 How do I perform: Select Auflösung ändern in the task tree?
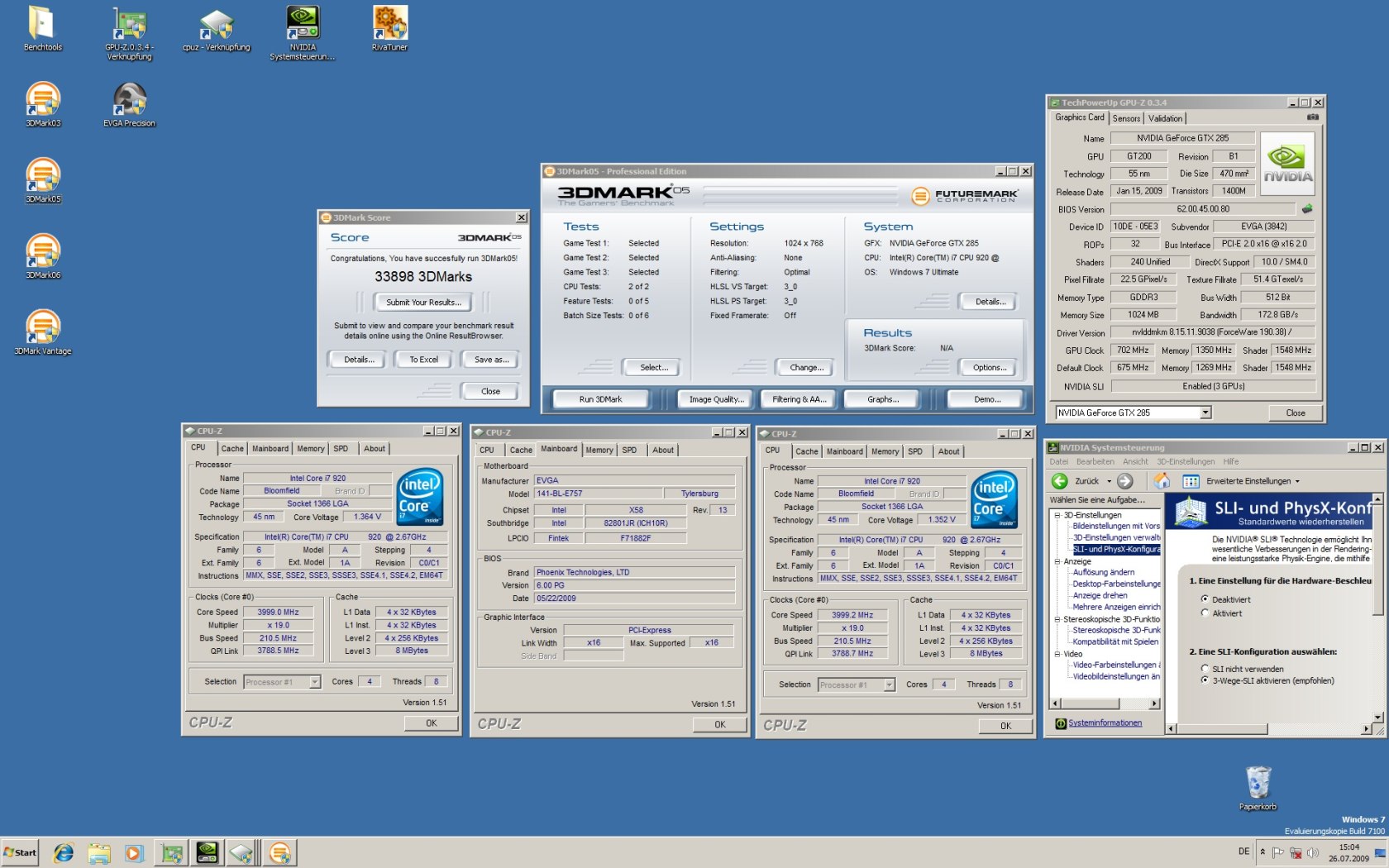coord(1104,572)
